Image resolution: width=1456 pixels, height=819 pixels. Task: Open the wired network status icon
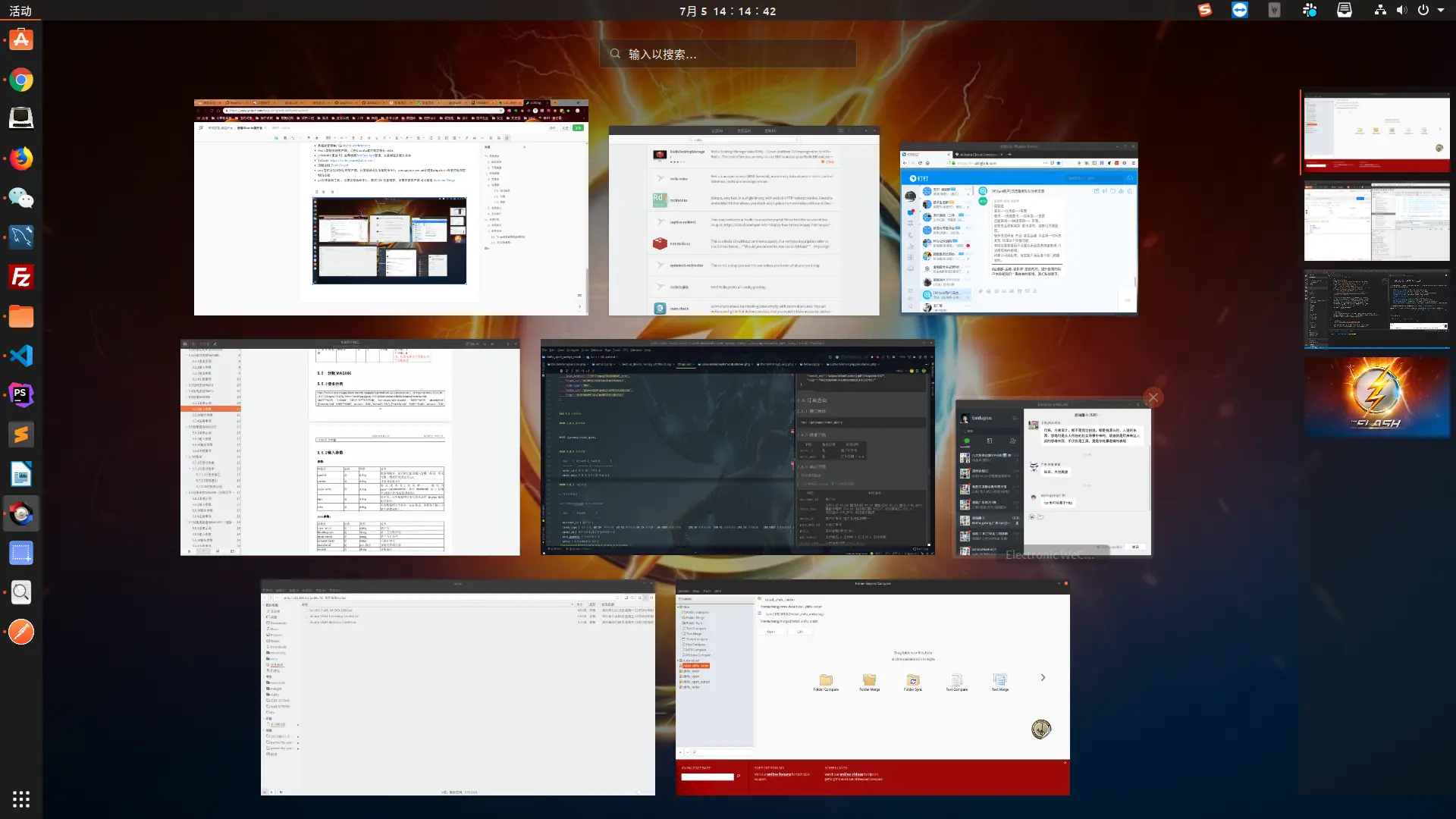click(1380, 10)
